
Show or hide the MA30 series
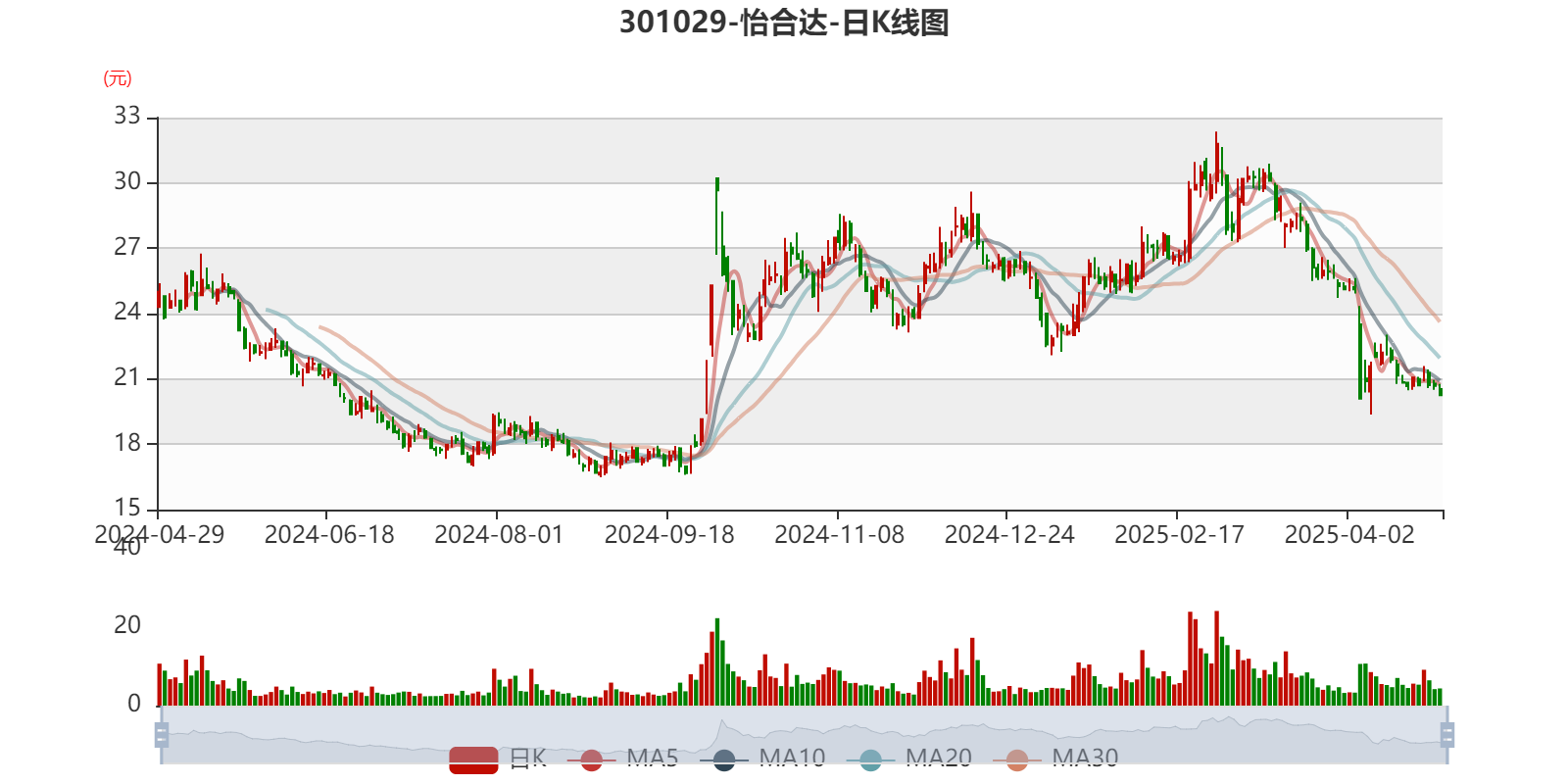click(1055, 759)
